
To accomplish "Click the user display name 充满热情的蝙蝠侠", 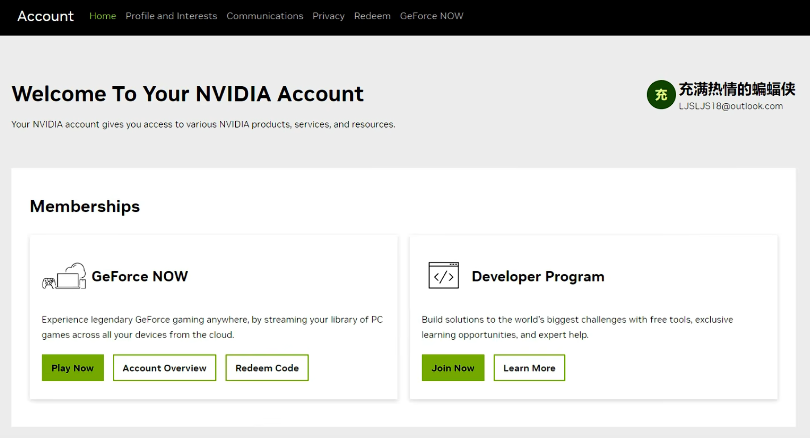I will [737, 89].
